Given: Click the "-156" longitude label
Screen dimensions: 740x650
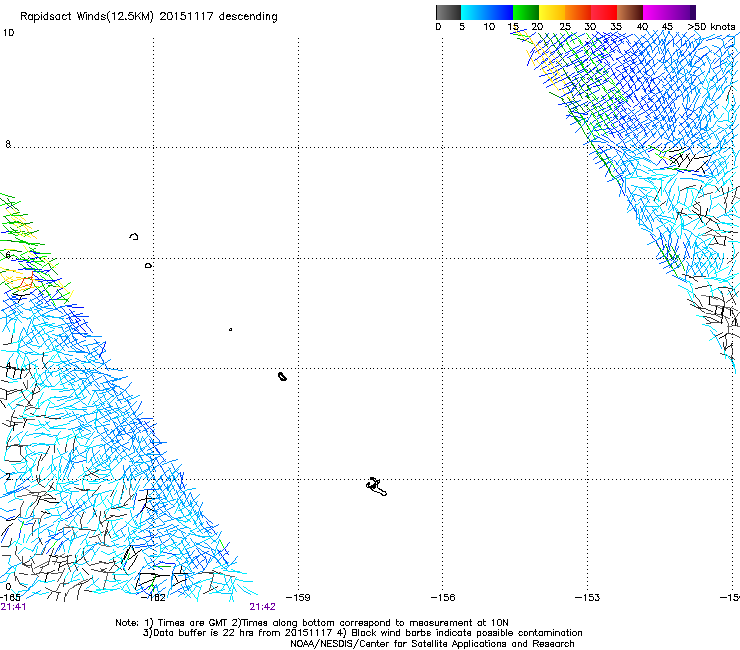Looking at the screenshot, I should point(443,598).
